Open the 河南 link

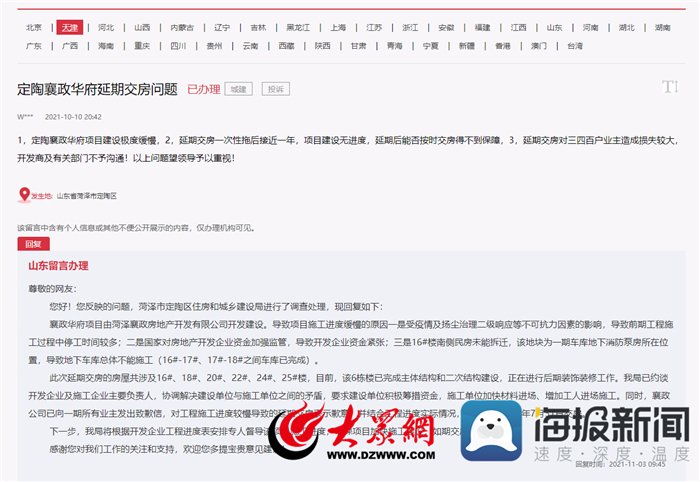591,28
